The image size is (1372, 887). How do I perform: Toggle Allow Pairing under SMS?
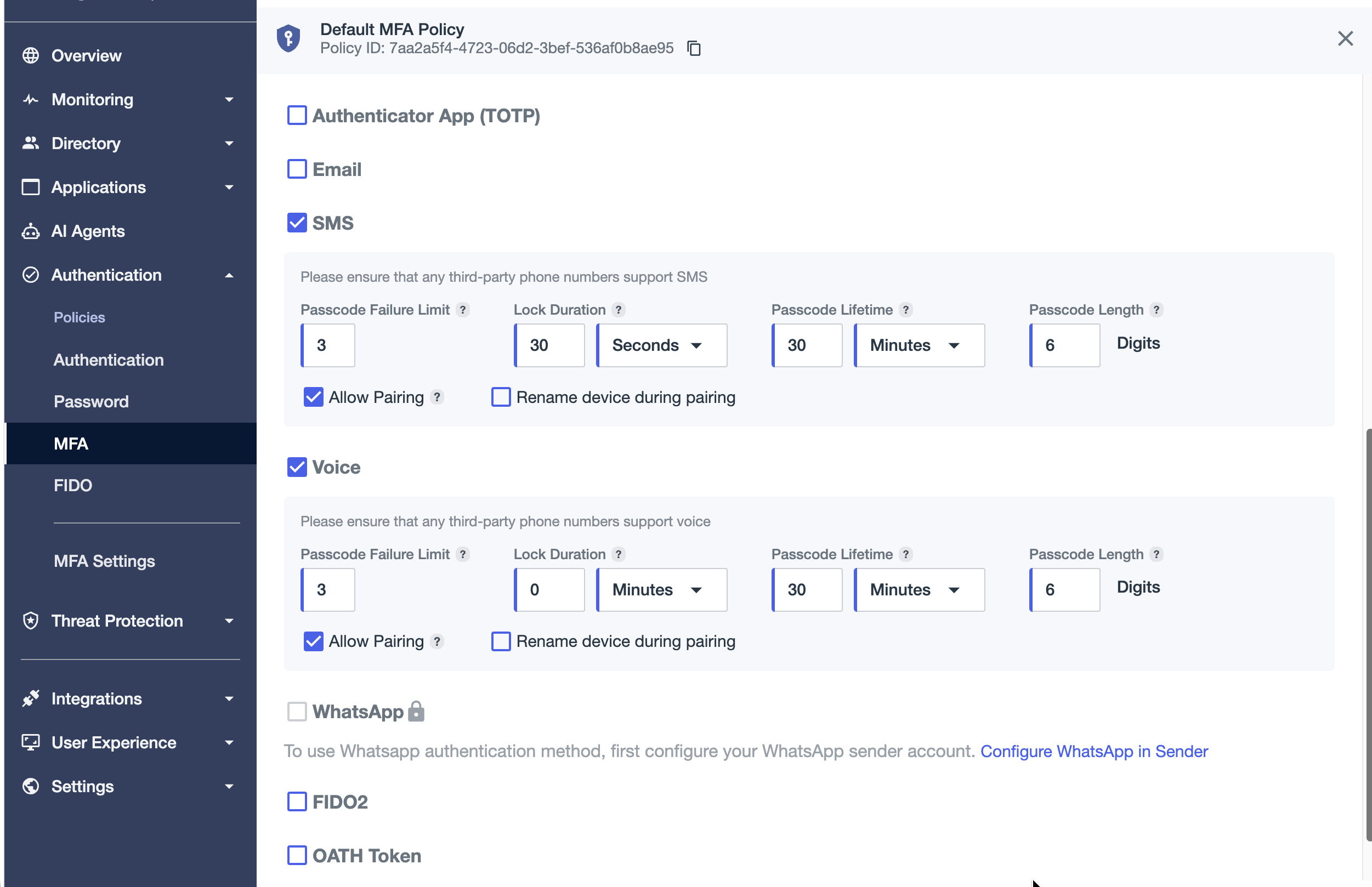[x=313, y=397]
